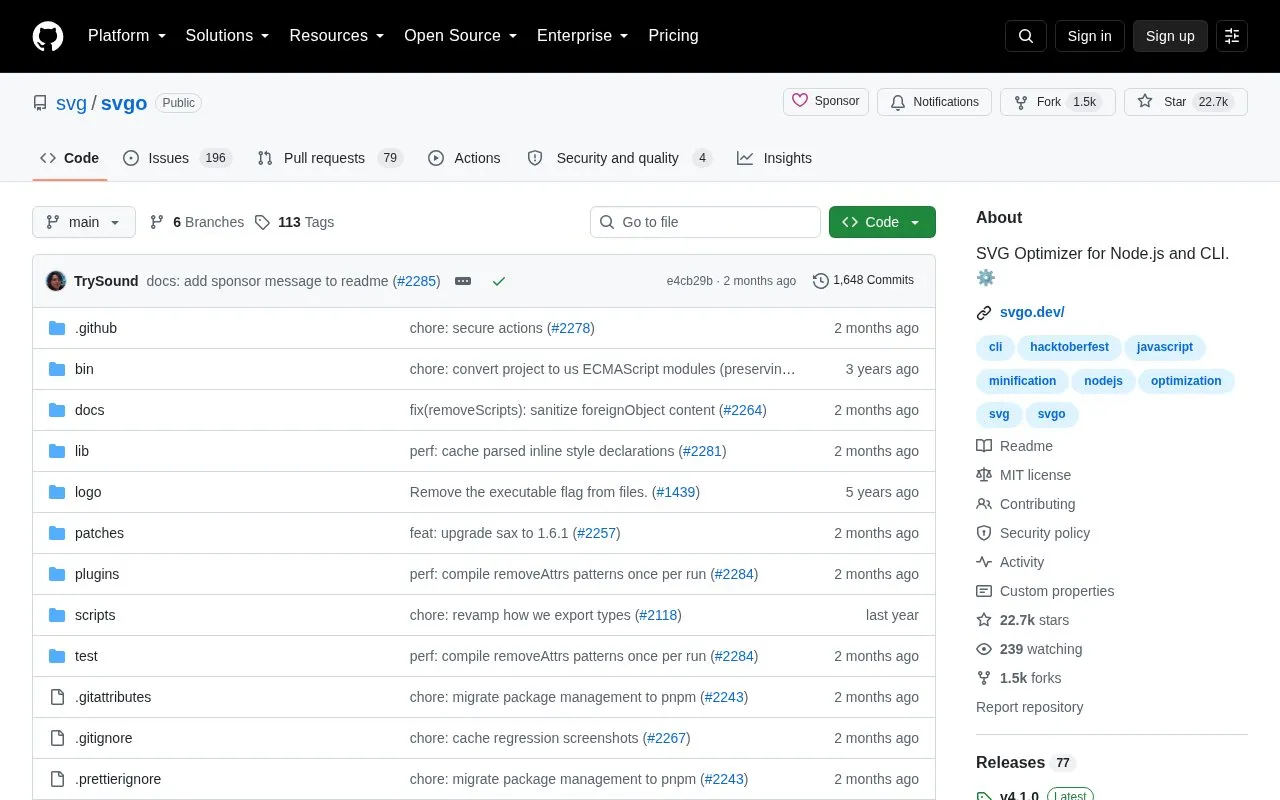Switch to the Security and quality tab
Image resolution: width=1280 pixels, height=800 pixels.
[619, 158]
